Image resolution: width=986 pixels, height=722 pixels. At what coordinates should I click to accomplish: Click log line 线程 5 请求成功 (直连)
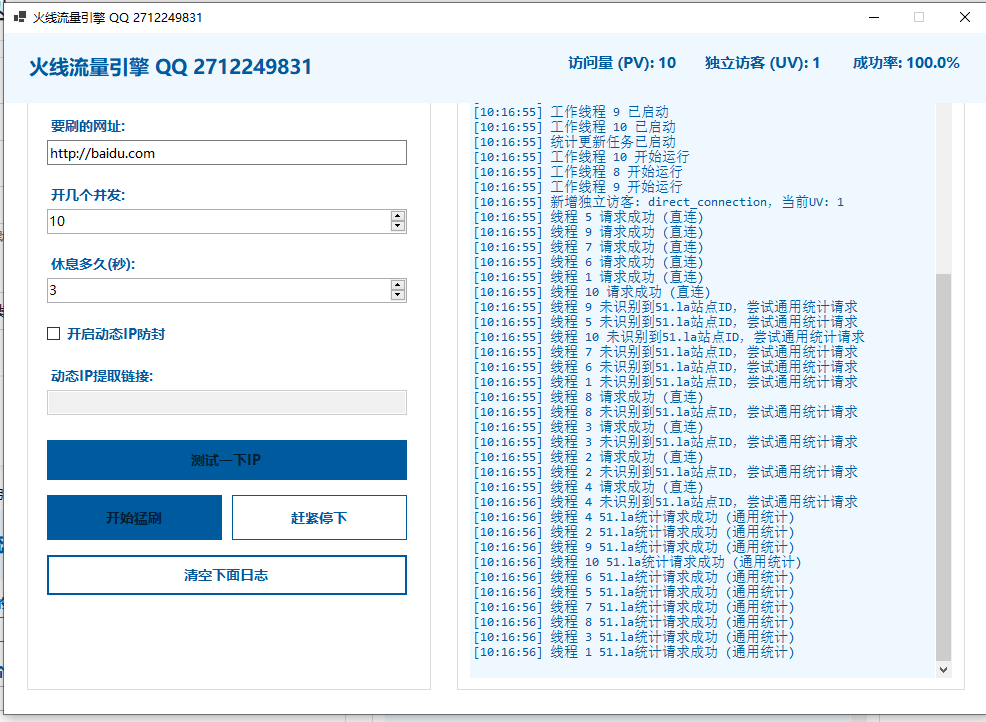coord(589,217)
